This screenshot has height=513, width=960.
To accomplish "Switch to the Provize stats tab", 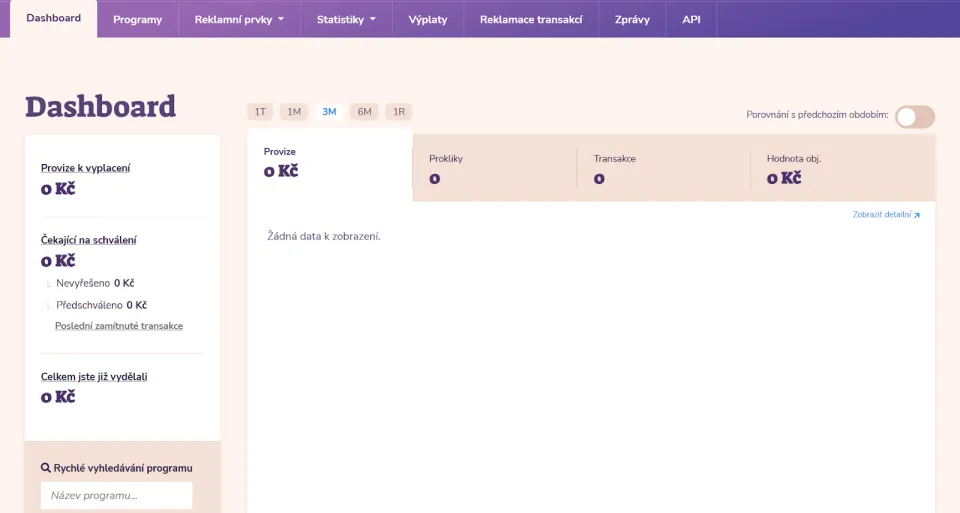I will pos(330,164).
